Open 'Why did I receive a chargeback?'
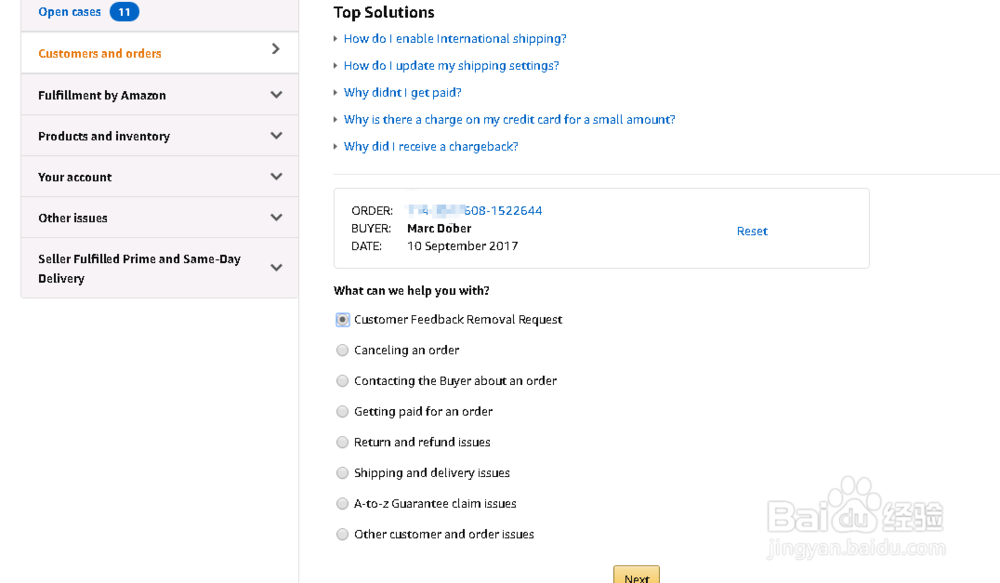Image resolution: width=1000 pixels, height=583 pixels. tap(430, 146)
